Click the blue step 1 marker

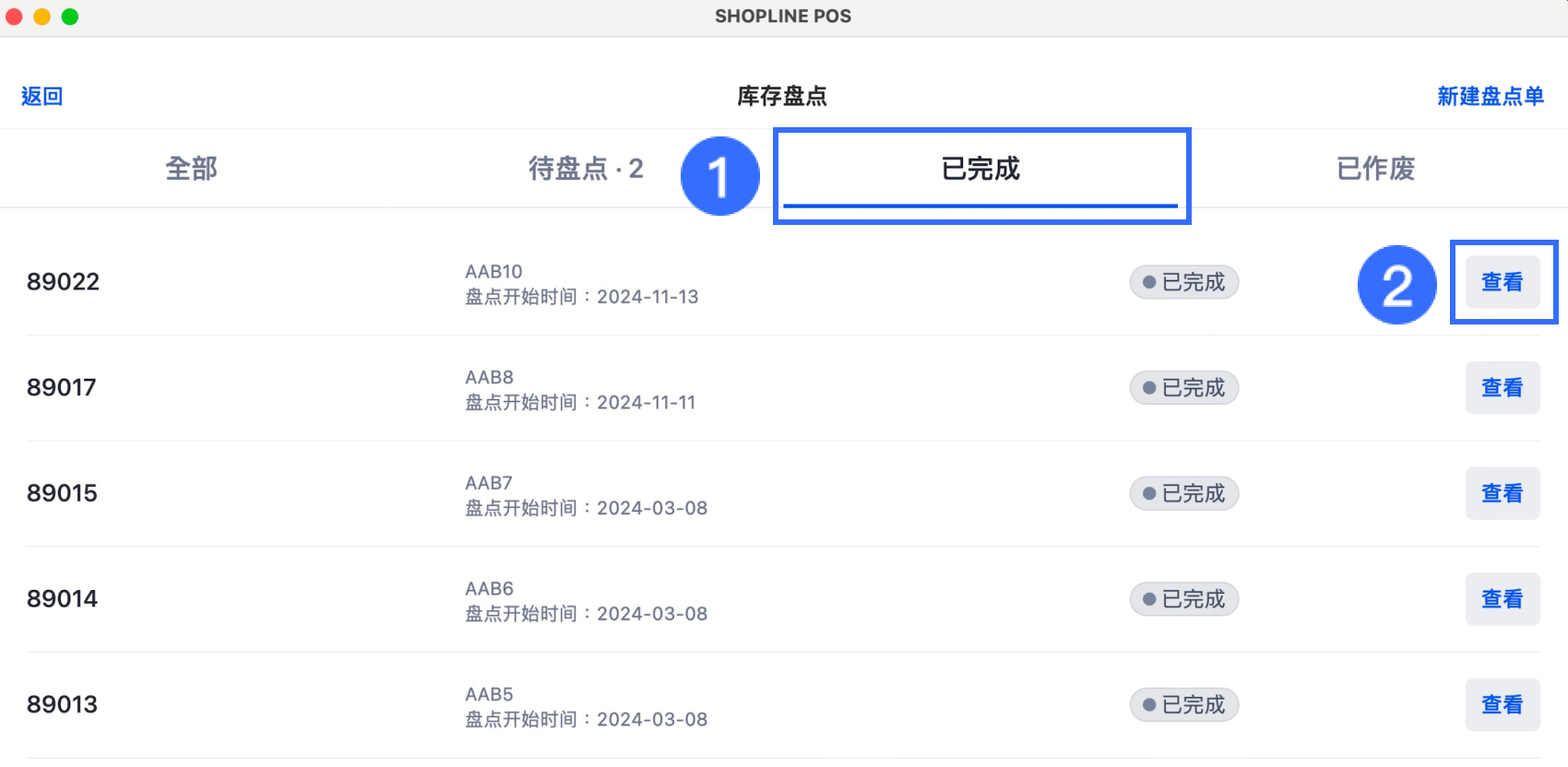[720, 176]
